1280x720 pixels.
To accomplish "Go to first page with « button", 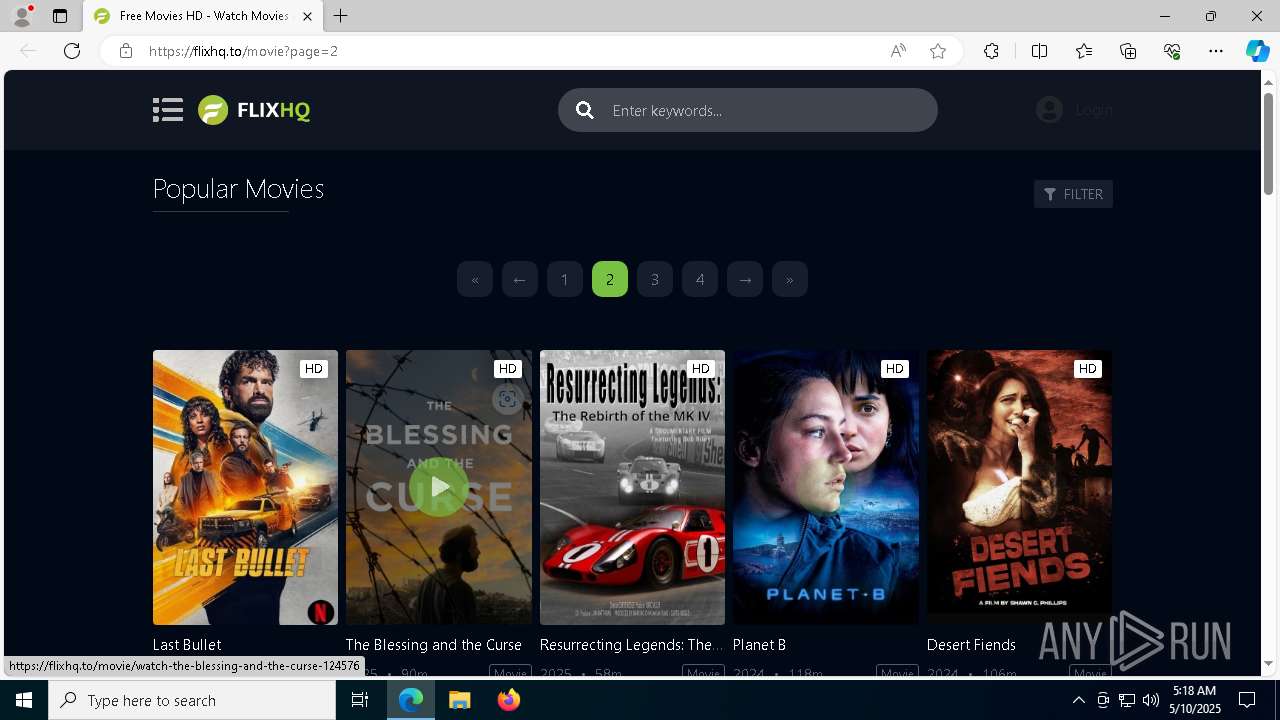I will point(475,279).
